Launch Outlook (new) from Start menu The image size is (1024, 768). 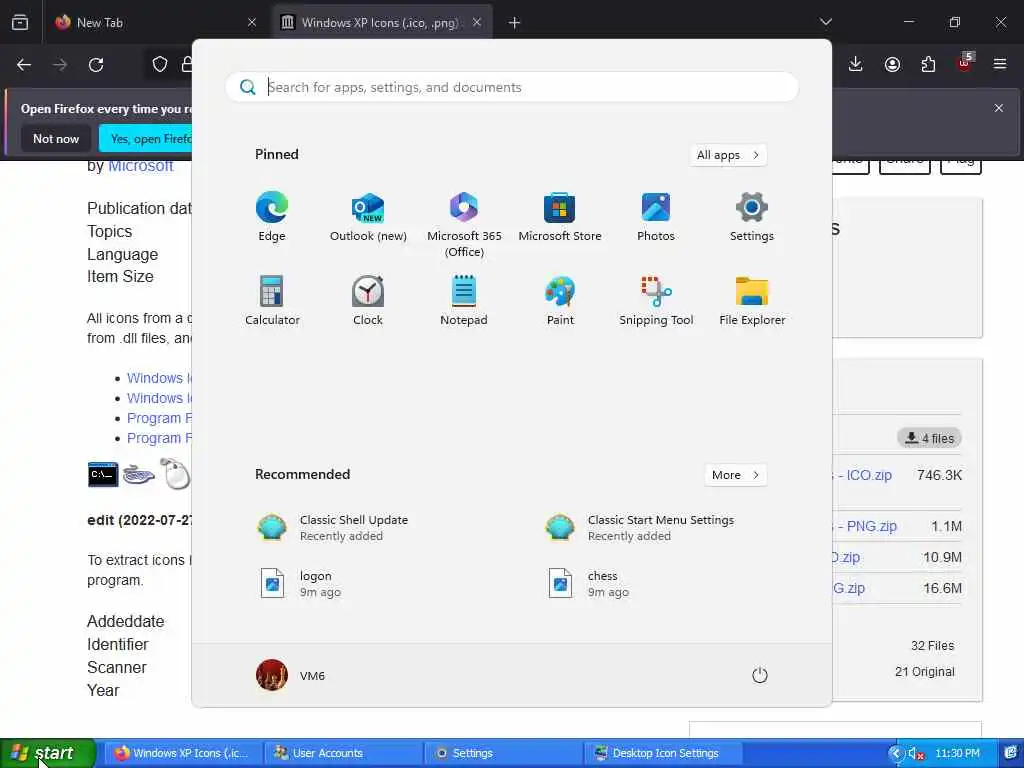tap(368, 217)
